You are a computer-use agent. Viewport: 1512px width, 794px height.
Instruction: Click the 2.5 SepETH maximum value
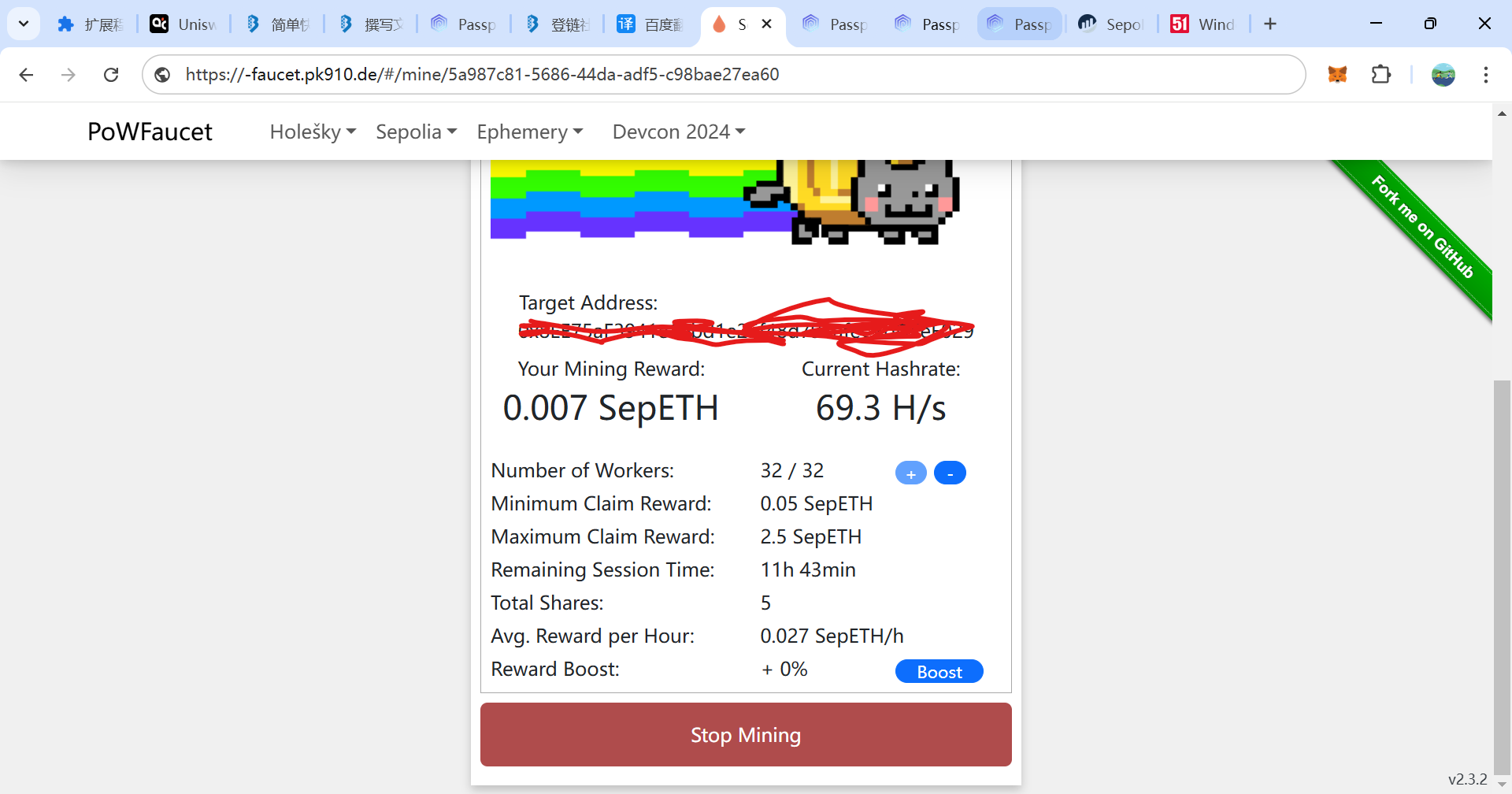click(810, 537)
